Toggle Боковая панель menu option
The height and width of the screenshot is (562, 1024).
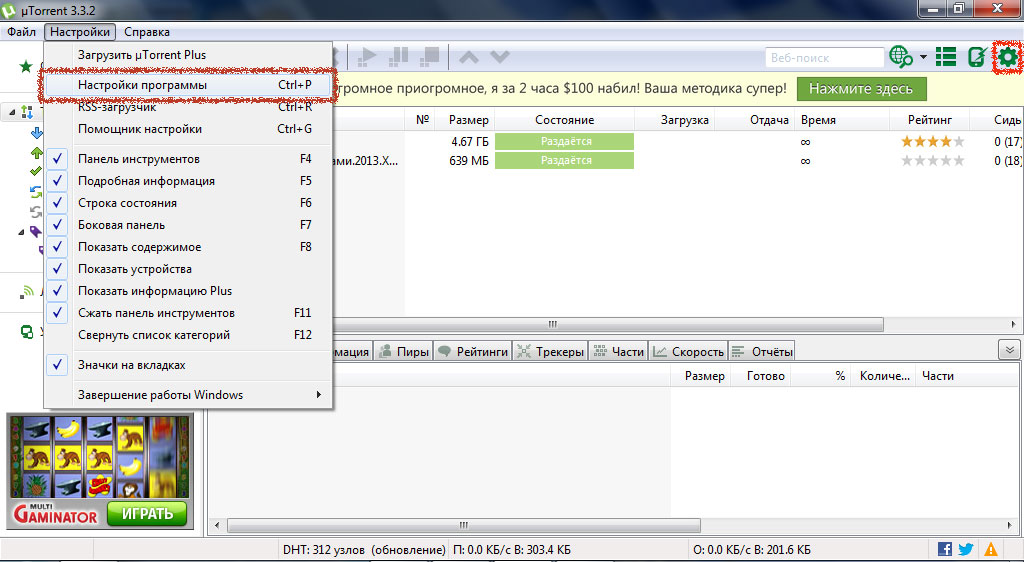click(x=188, y=225)
